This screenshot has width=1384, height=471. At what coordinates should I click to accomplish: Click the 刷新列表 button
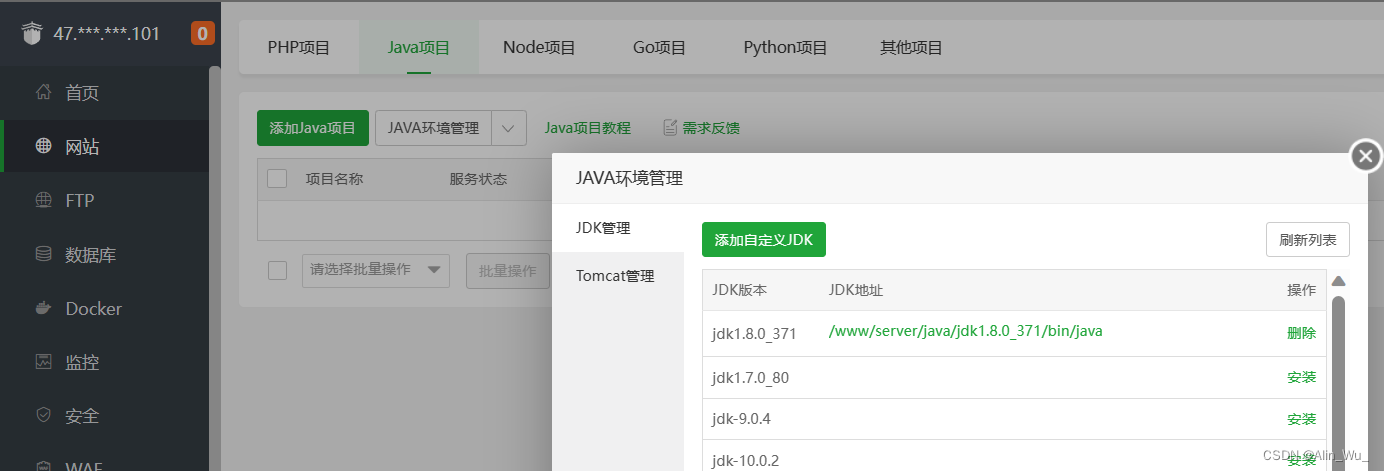(1308, 240)
